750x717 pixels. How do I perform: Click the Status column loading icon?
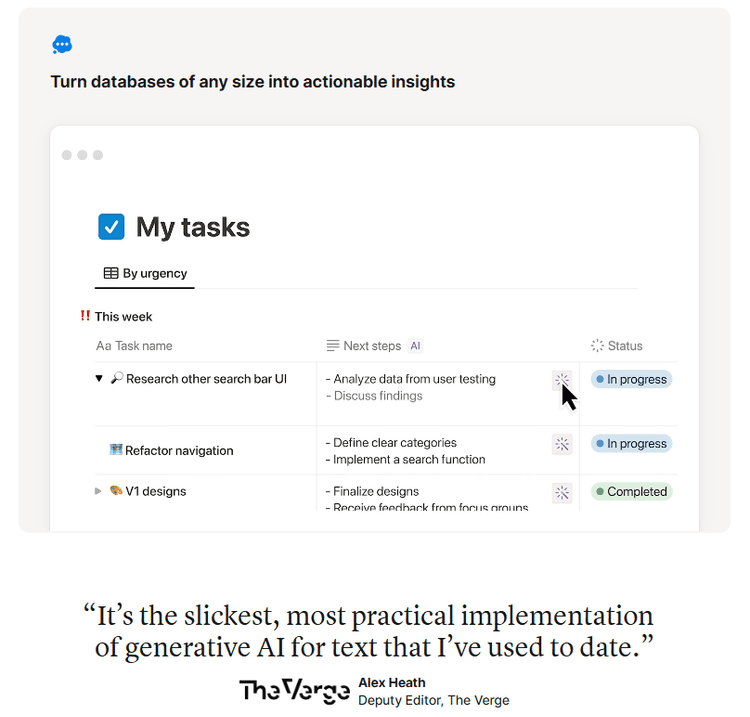(x=597, y=346)
